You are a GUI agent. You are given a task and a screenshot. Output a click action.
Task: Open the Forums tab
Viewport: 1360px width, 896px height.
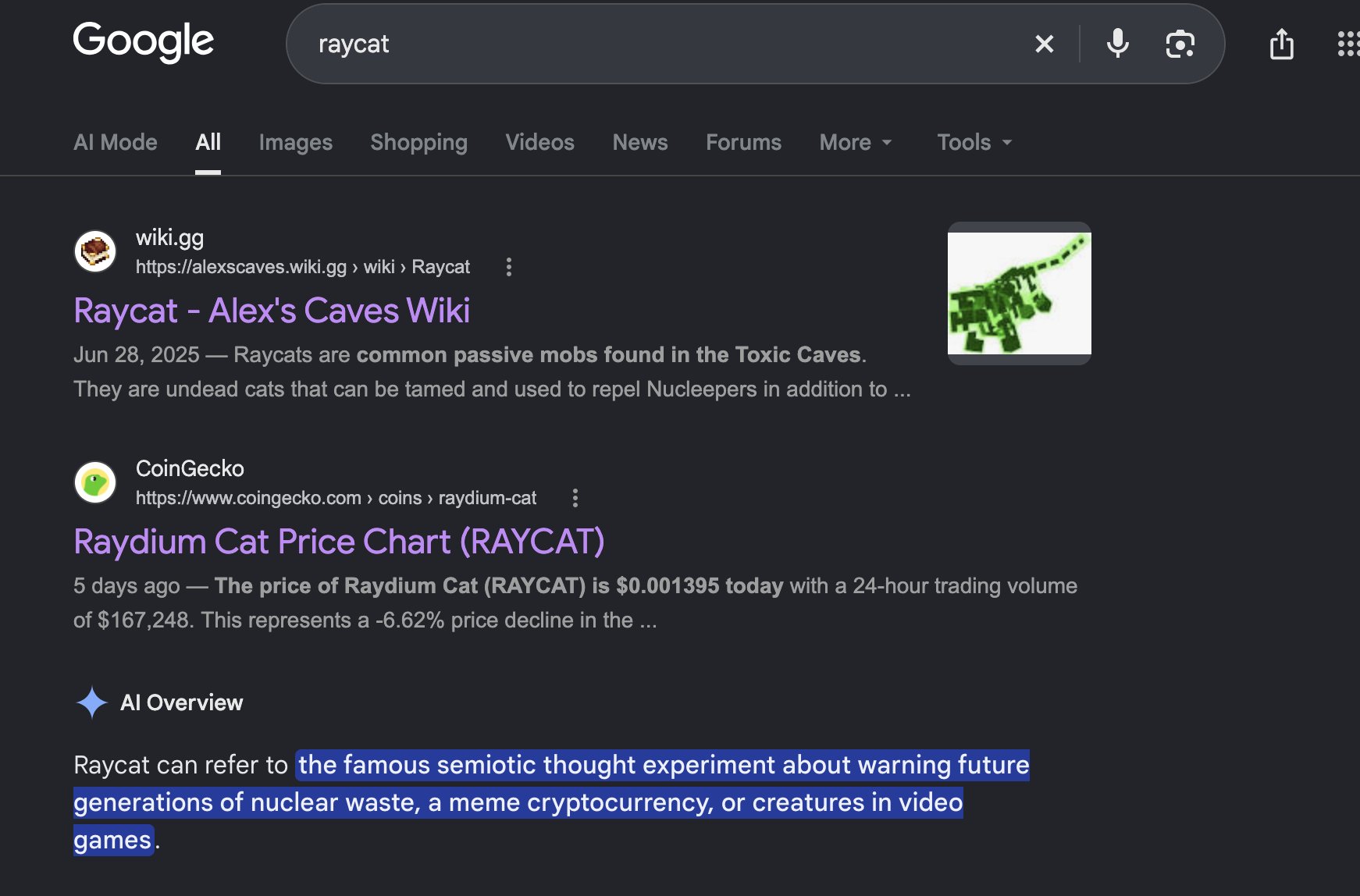click(743, 142)
